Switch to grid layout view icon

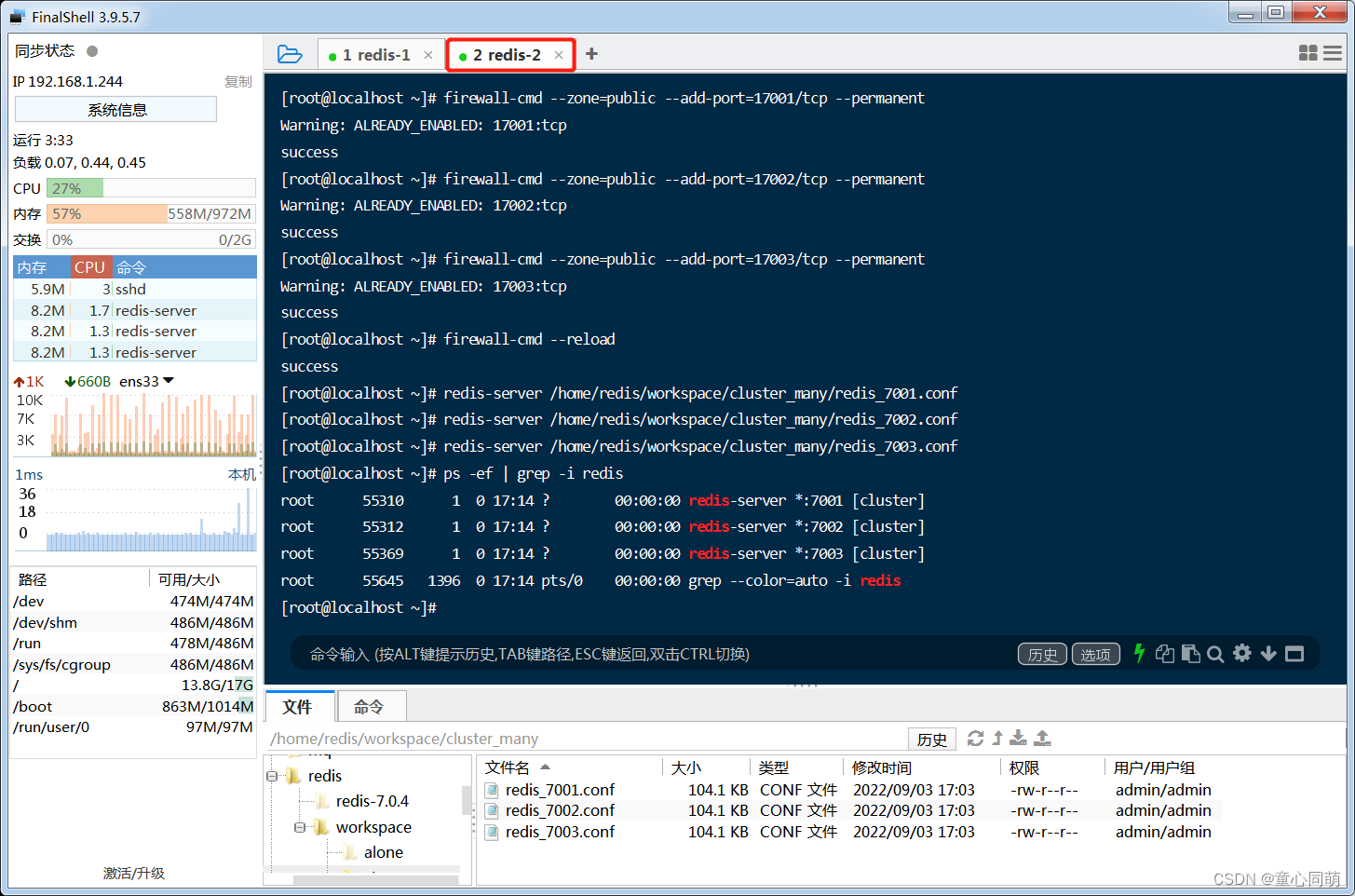(x=1308, y=53)
